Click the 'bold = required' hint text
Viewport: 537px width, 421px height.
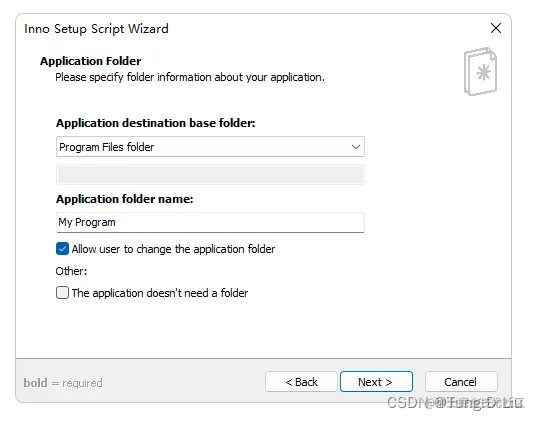[x=63, y=383]
